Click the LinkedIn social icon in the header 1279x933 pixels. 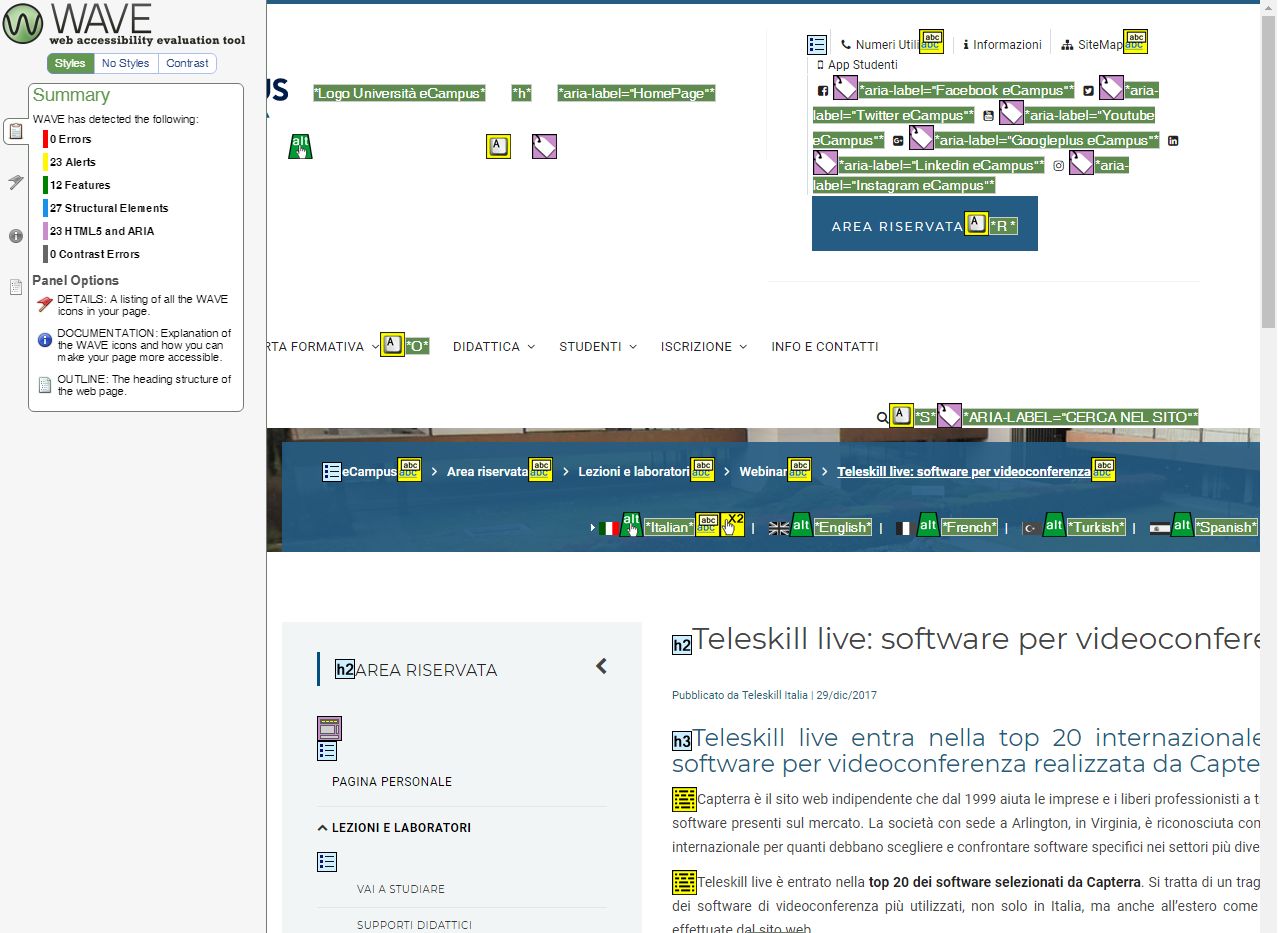(1173, 141)
